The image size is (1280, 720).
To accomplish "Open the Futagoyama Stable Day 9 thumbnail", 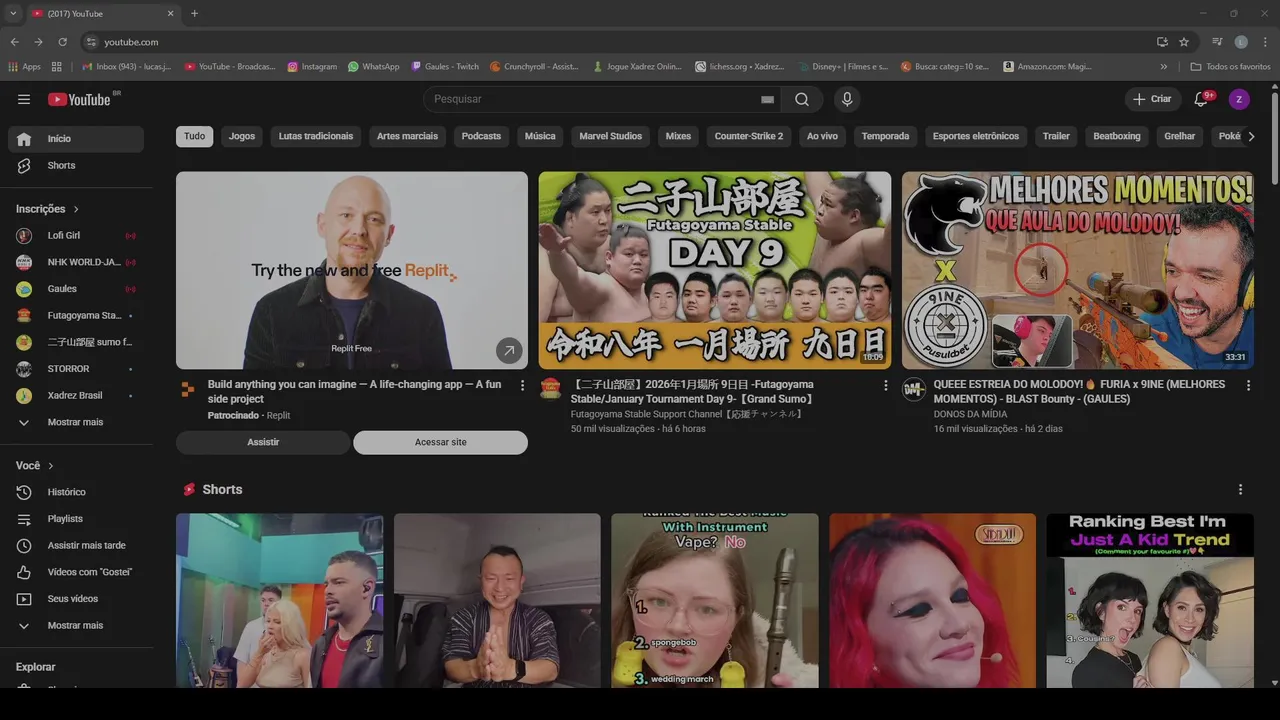I will pyautogui.click(x=715, y=270).
